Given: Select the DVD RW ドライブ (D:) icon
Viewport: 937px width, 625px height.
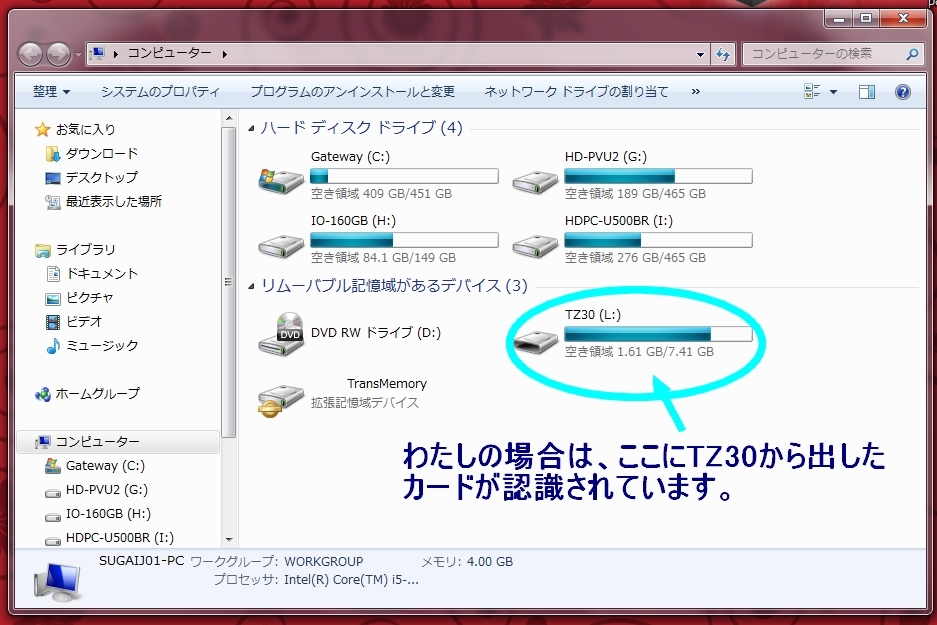Looking at the screenshot, I should pos(281,334).
